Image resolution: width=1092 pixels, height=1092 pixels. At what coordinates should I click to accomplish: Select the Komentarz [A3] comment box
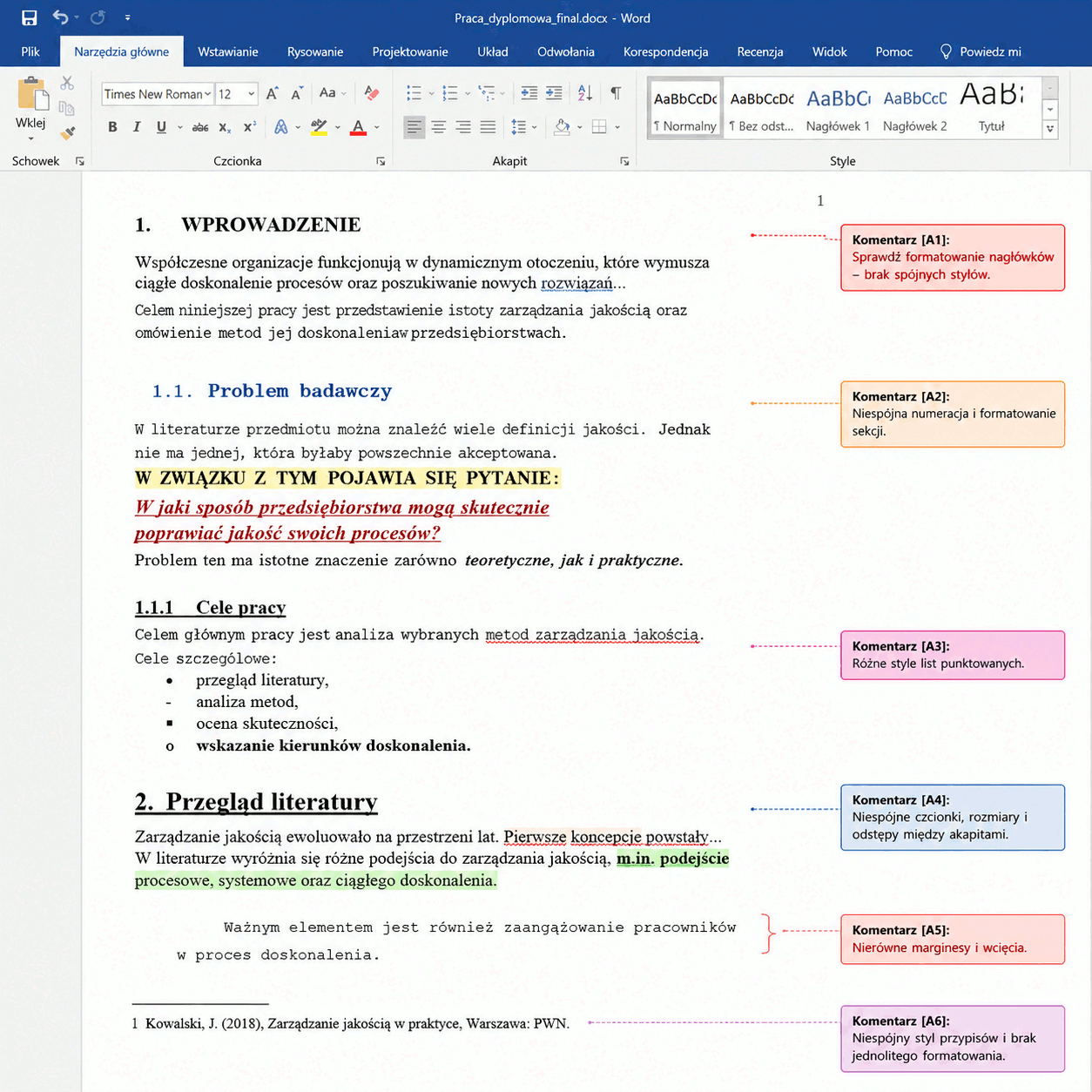coord(953,655)
